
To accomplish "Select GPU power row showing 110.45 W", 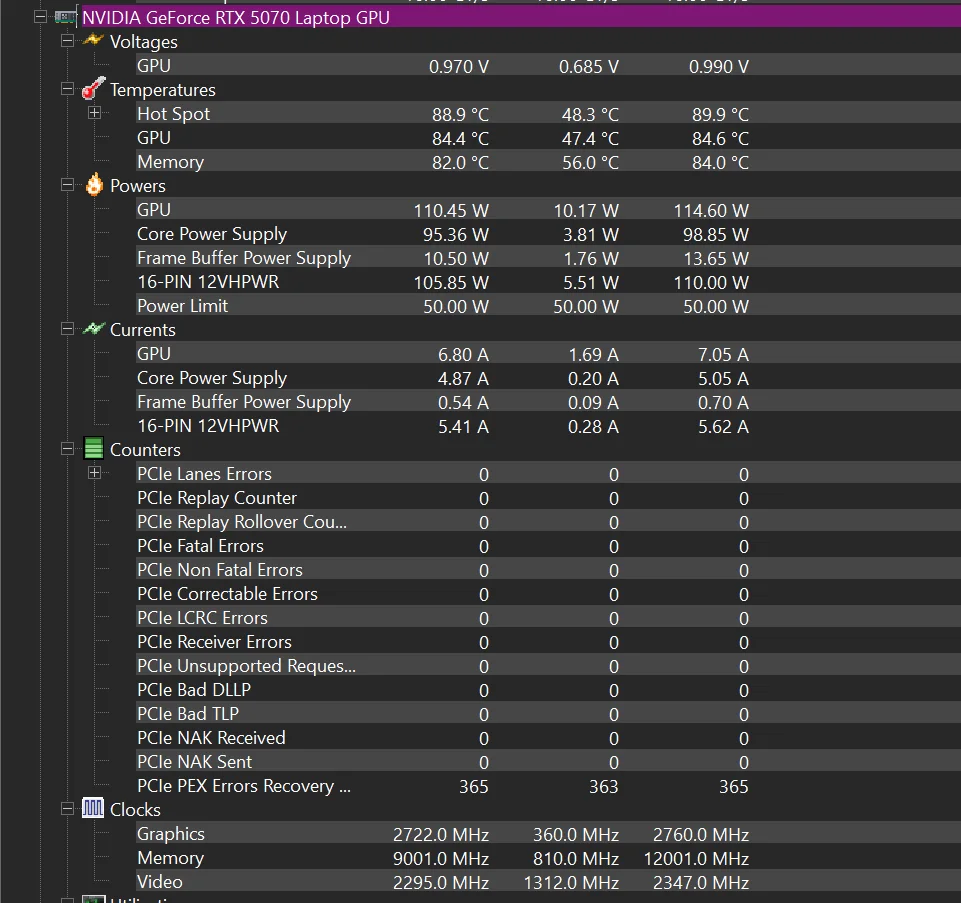I will coord(548,210).
